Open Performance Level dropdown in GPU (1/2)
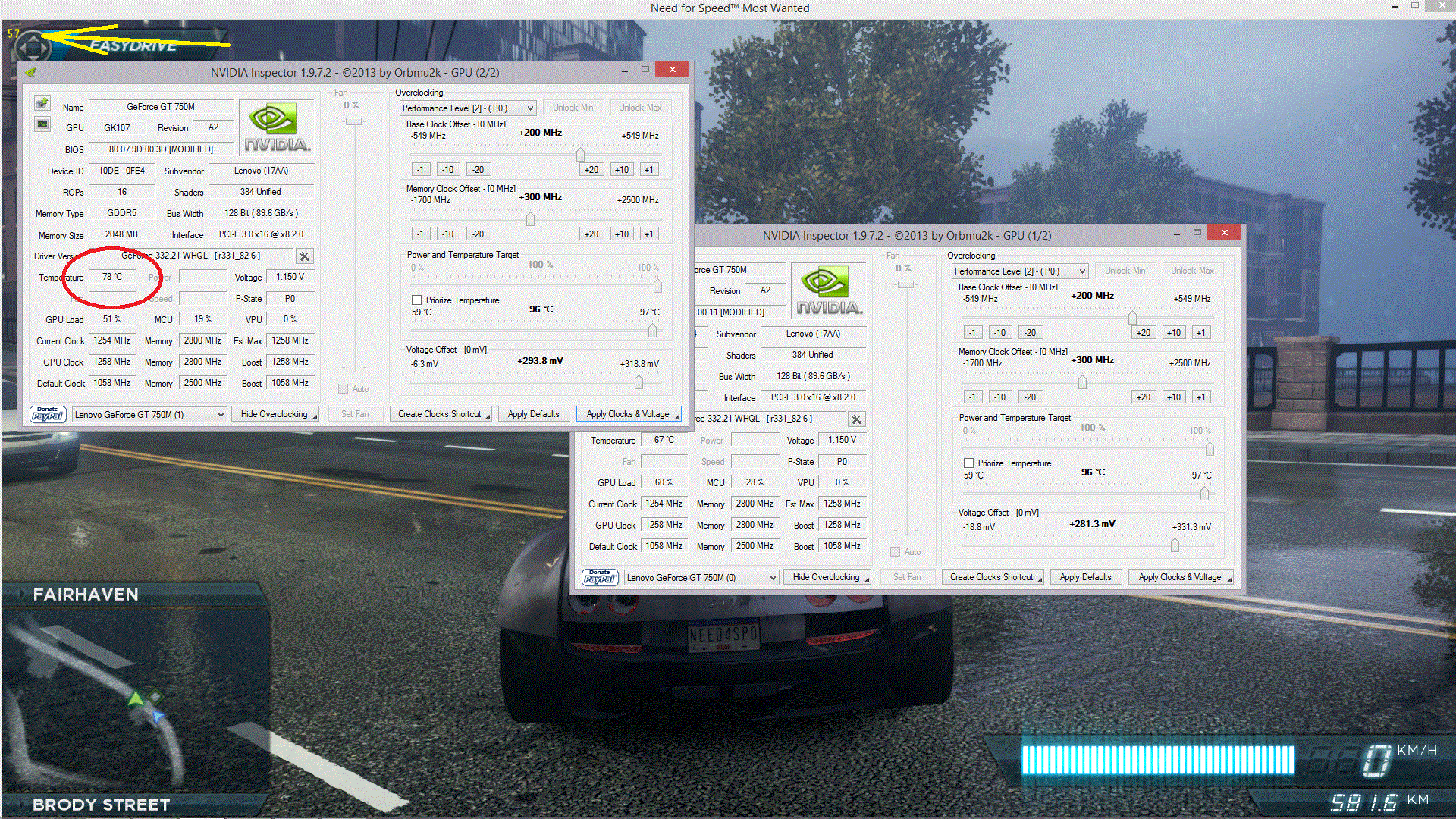Screen dimensions: 1456x819 pos(1020,271)
